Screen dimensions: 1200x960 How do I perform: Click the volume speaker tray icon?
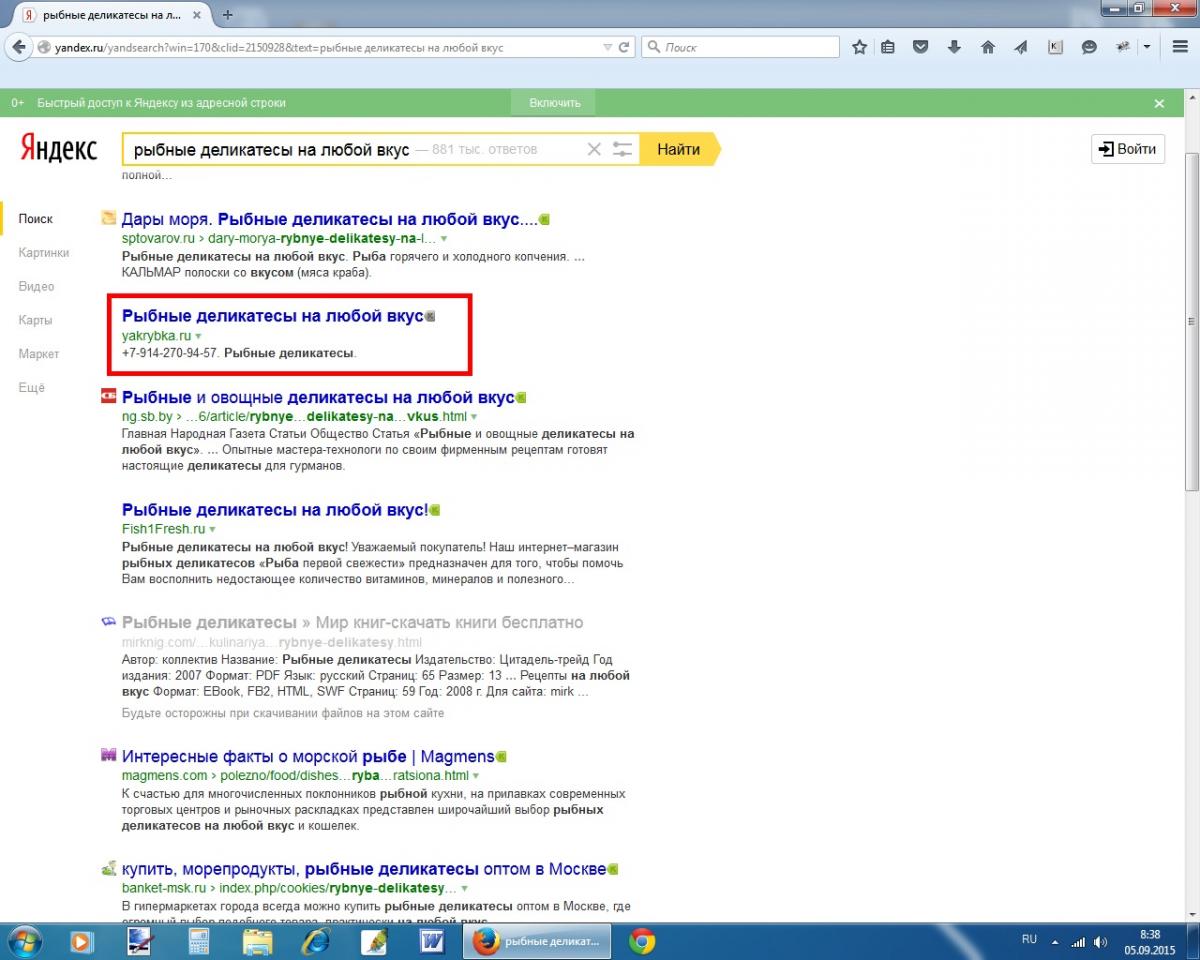[1101, 942]
